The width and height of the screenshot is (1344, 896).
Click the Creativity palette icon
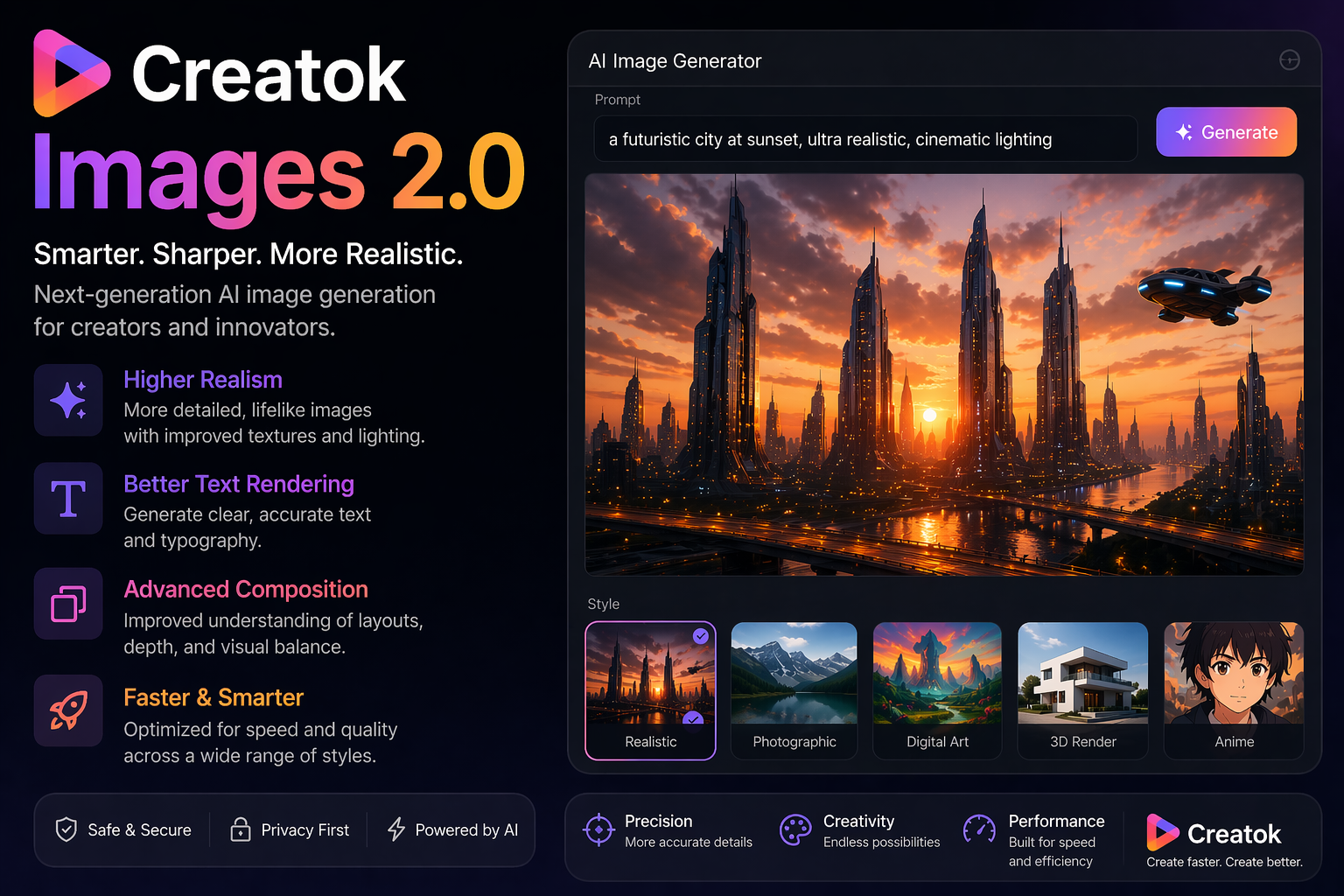coord(795,829)
